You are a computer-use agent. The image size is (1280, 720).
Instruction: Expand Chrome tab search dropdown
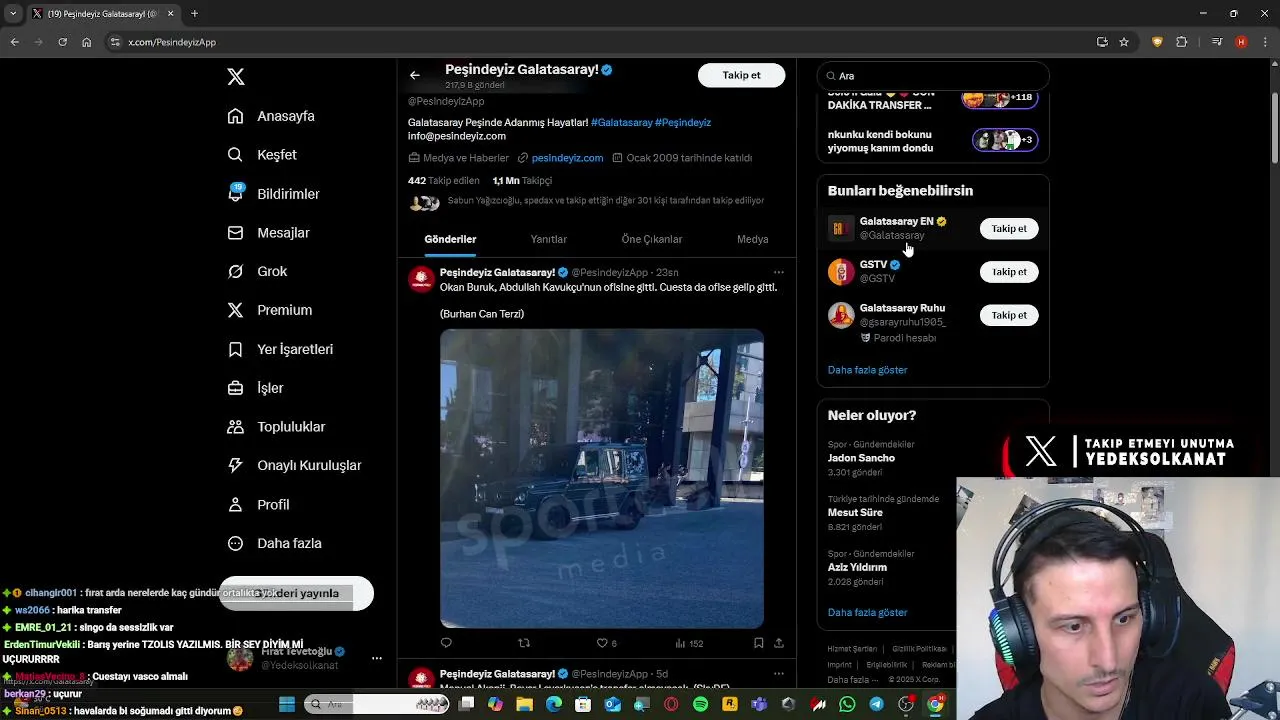pyautogui.click(x=12, y=14)
